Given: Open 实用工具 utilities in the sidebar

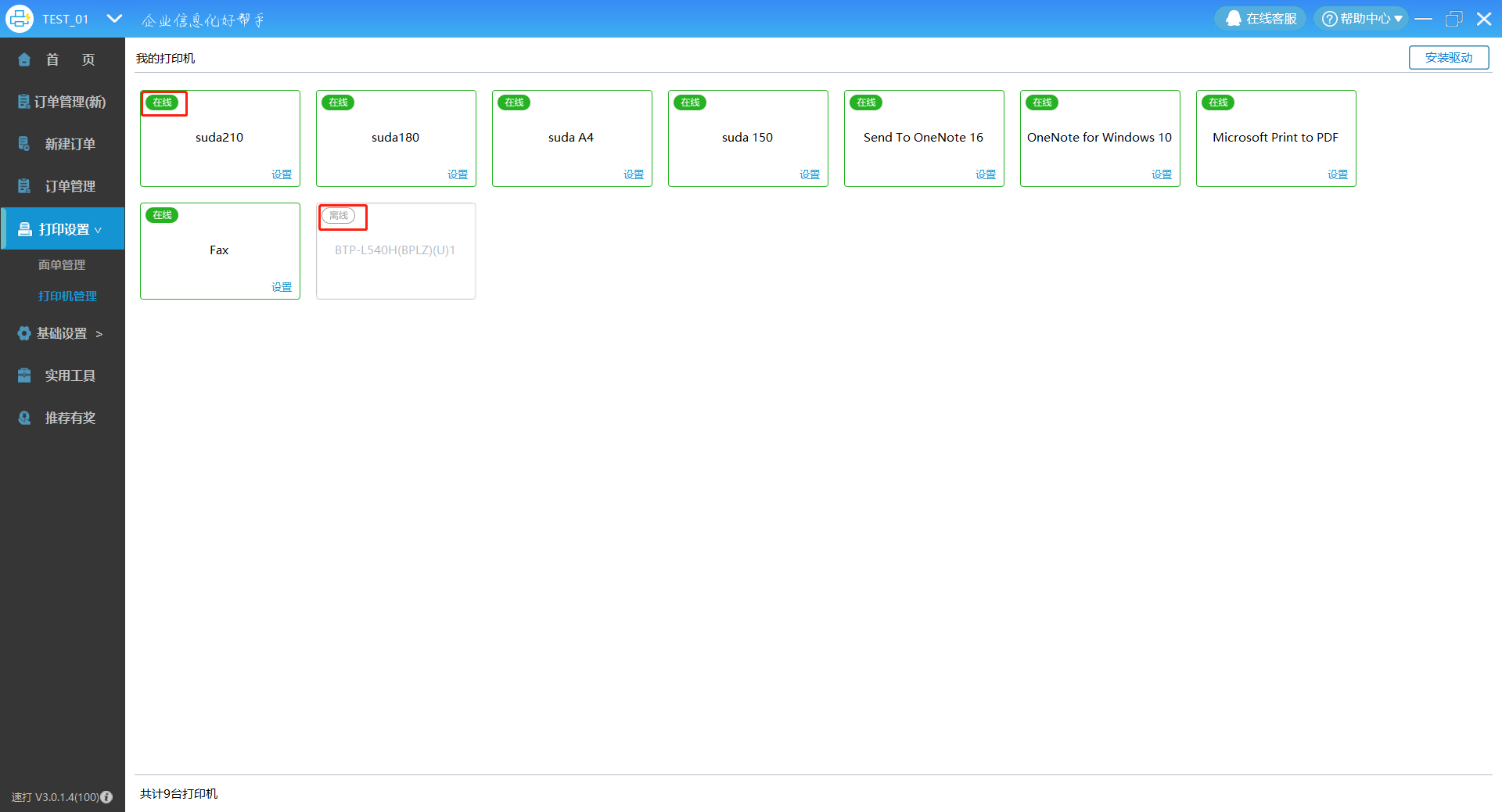Looking at the screenshot, I should point(63,375).
